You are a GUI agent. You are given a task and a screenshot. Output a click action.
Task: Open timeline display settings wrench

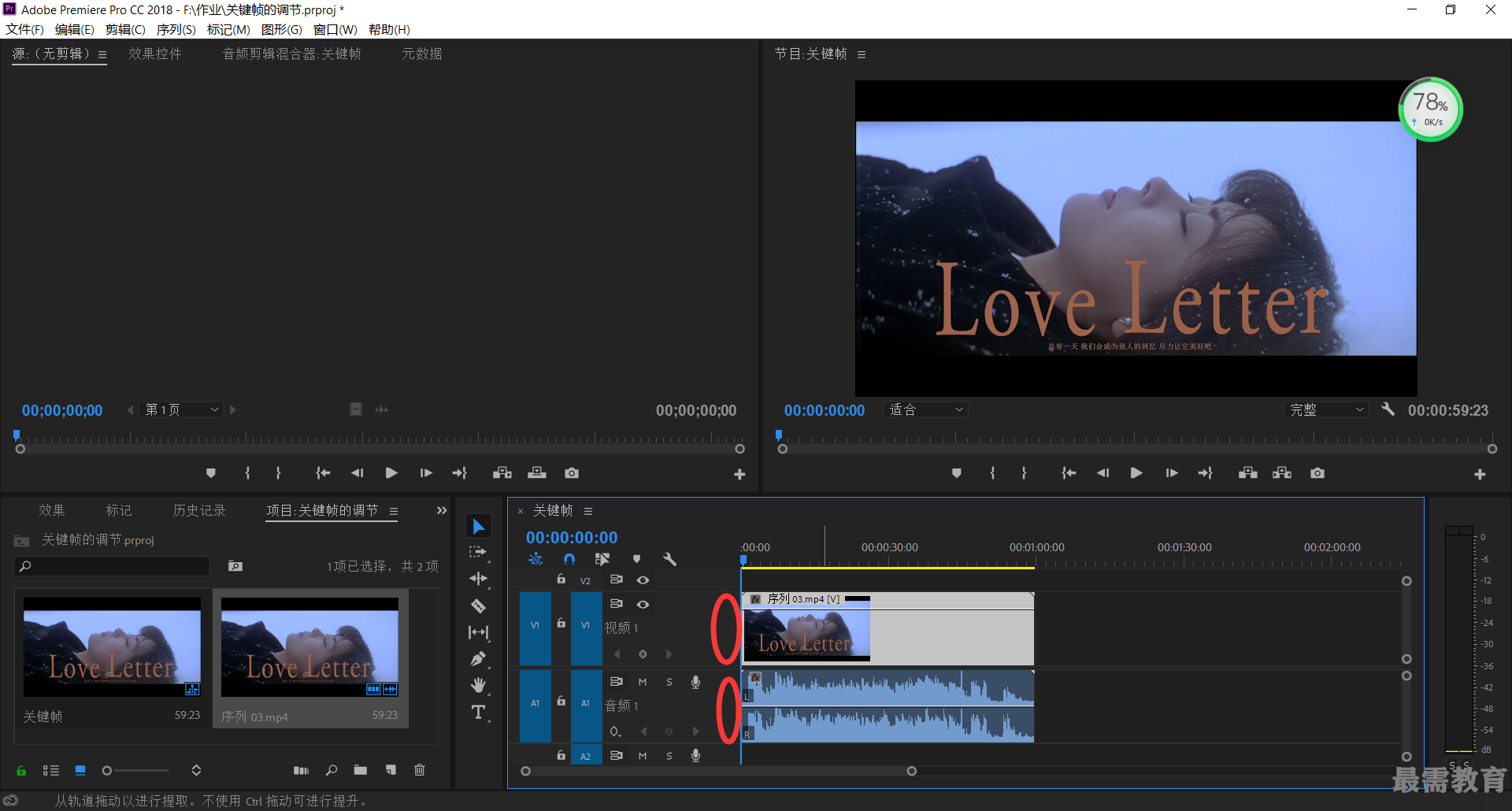(x=670, y=559)
